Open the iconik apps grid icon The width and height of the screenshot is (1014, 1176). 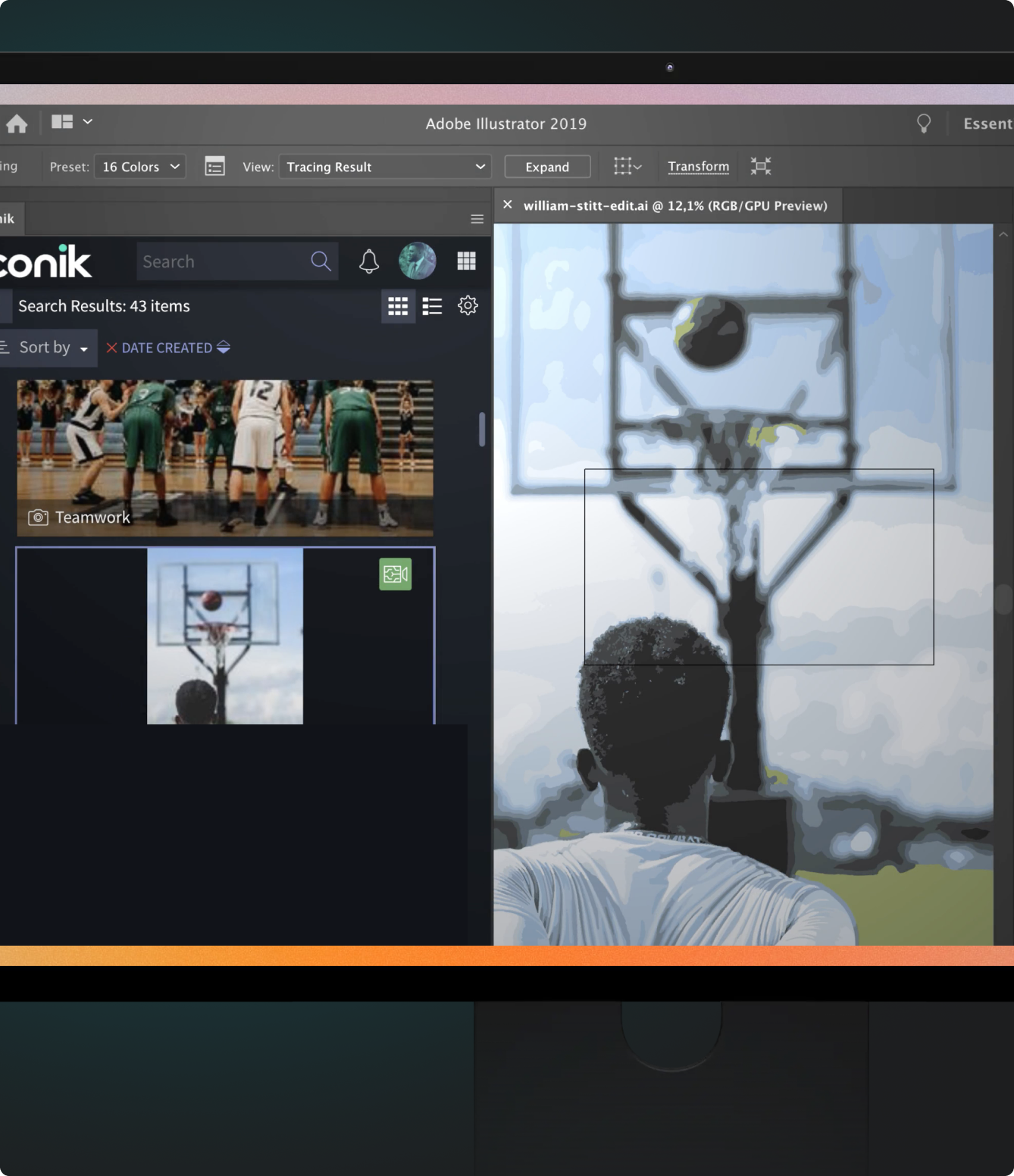point(467,261)
